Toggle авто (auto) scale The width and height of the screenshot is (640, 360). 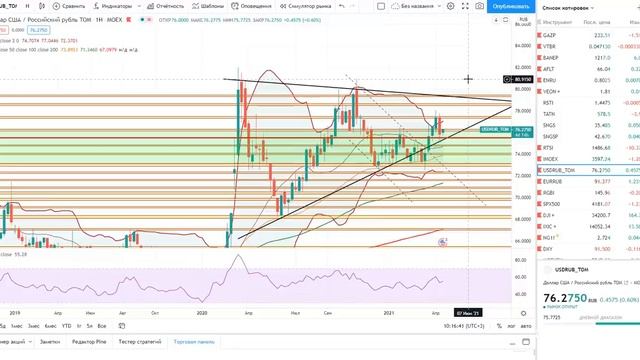526,326
